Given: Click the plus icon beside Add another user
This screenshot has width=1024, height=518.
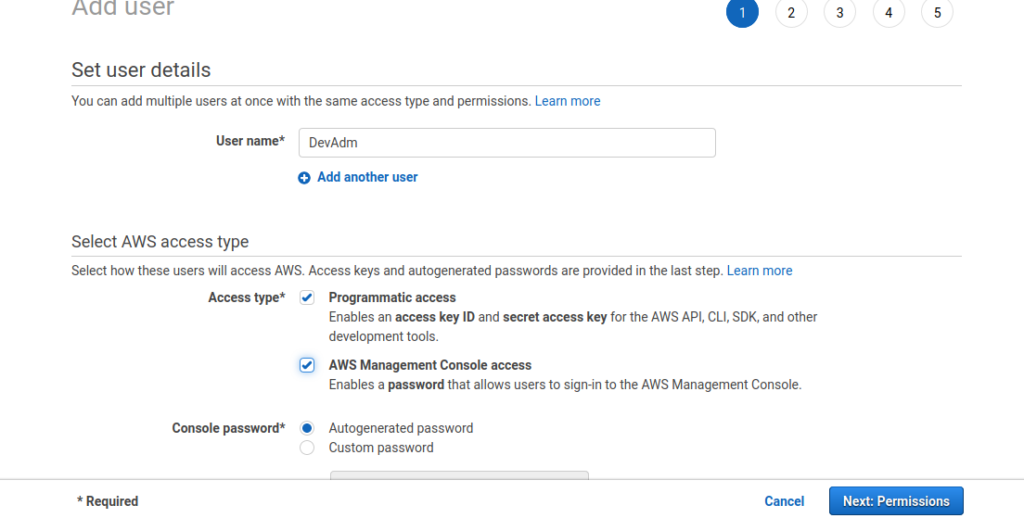Looking at the screenshot, I should (304, 178).
